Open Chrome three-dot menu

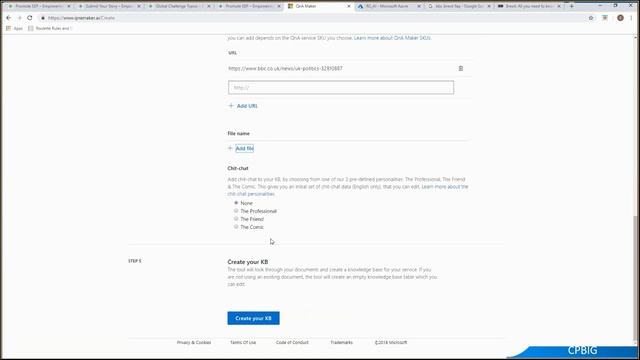631,18
